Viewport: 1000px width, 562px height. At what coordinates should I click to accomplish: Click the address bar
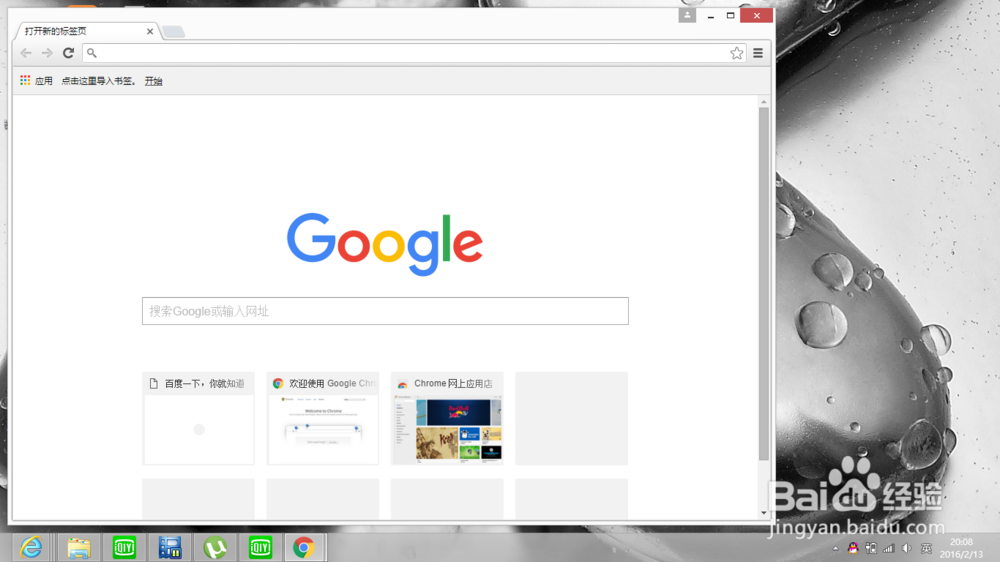[x=415, y=53]
